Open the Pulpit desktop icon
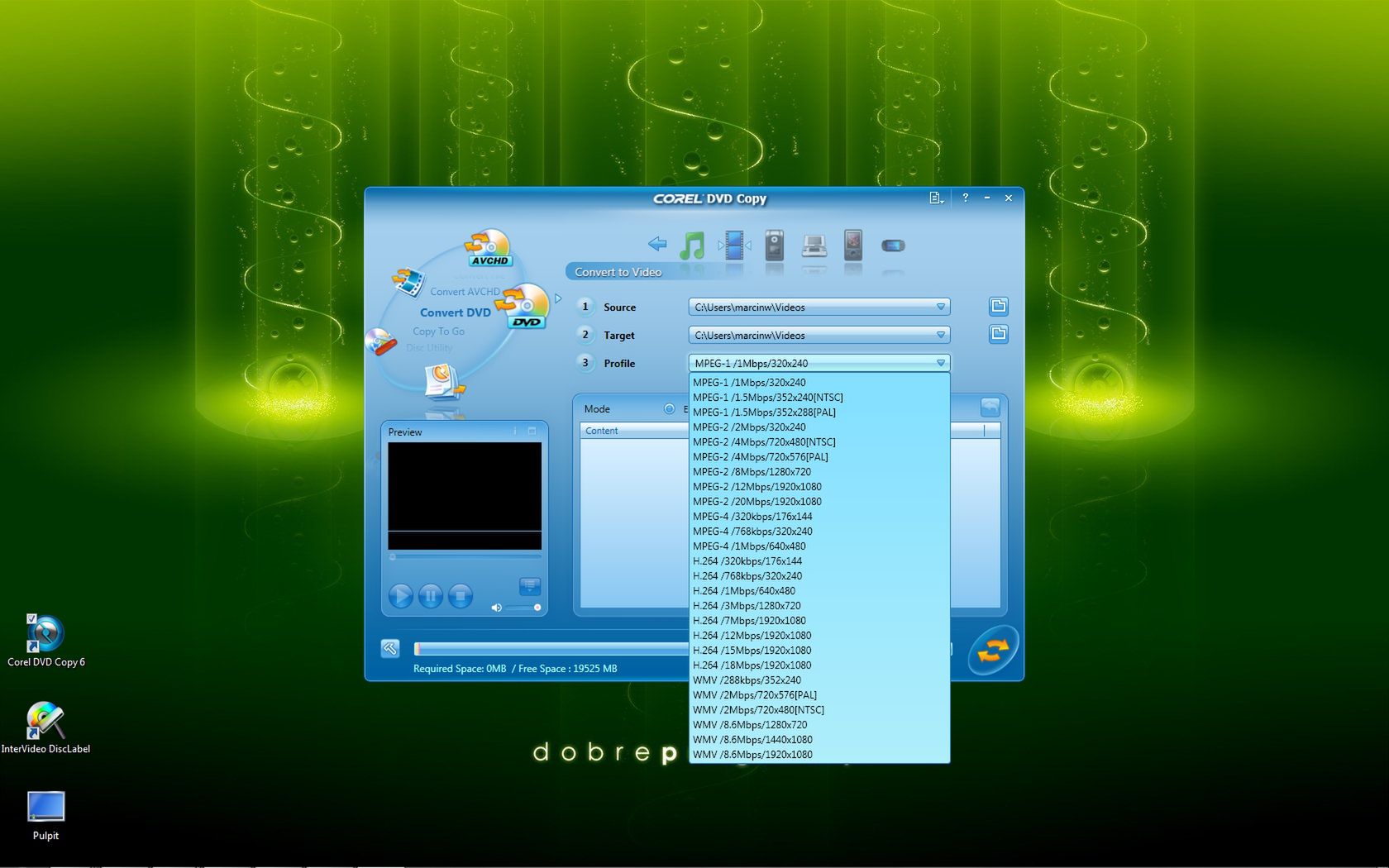 point(45,816)
